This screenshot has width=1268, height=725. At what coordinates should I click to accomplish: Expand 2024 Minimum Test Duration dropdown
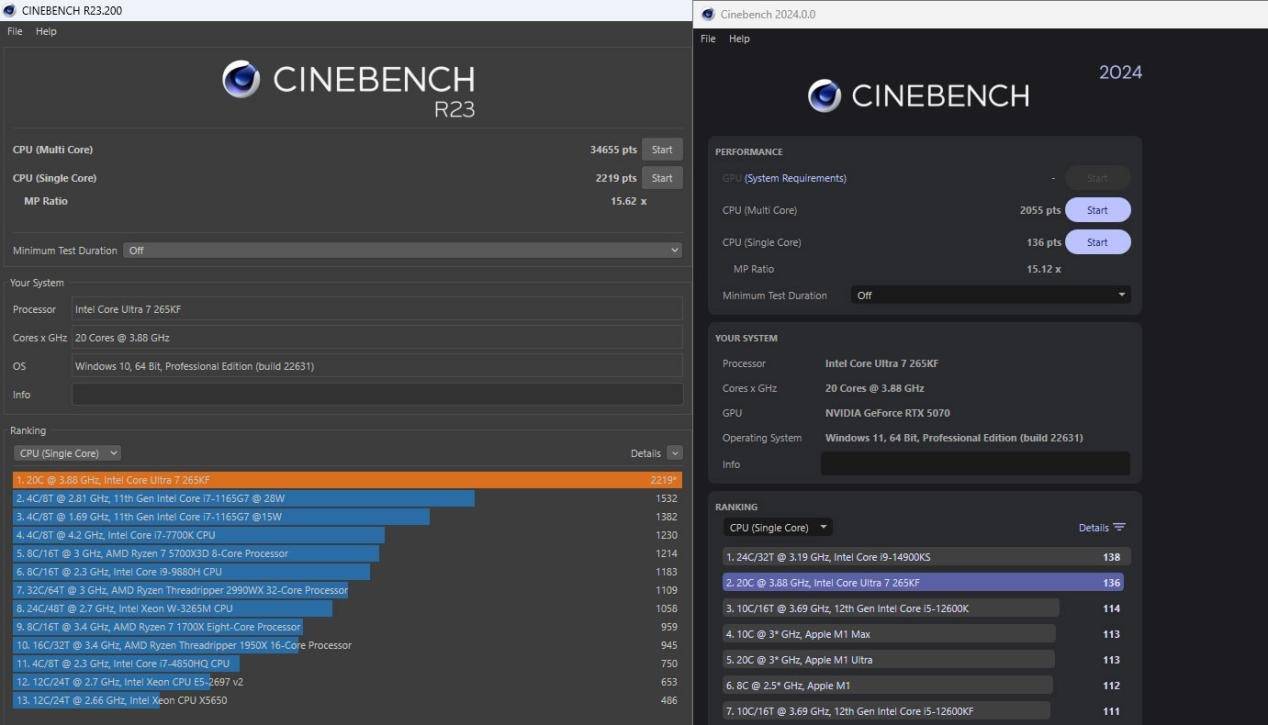(x=990, y=295)
